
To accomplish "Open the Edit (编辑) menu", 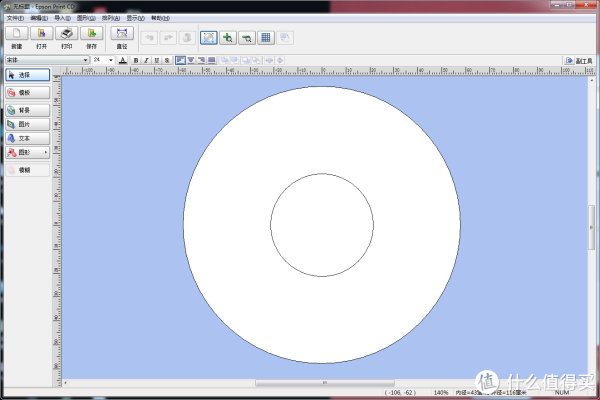I will (39, 18).
